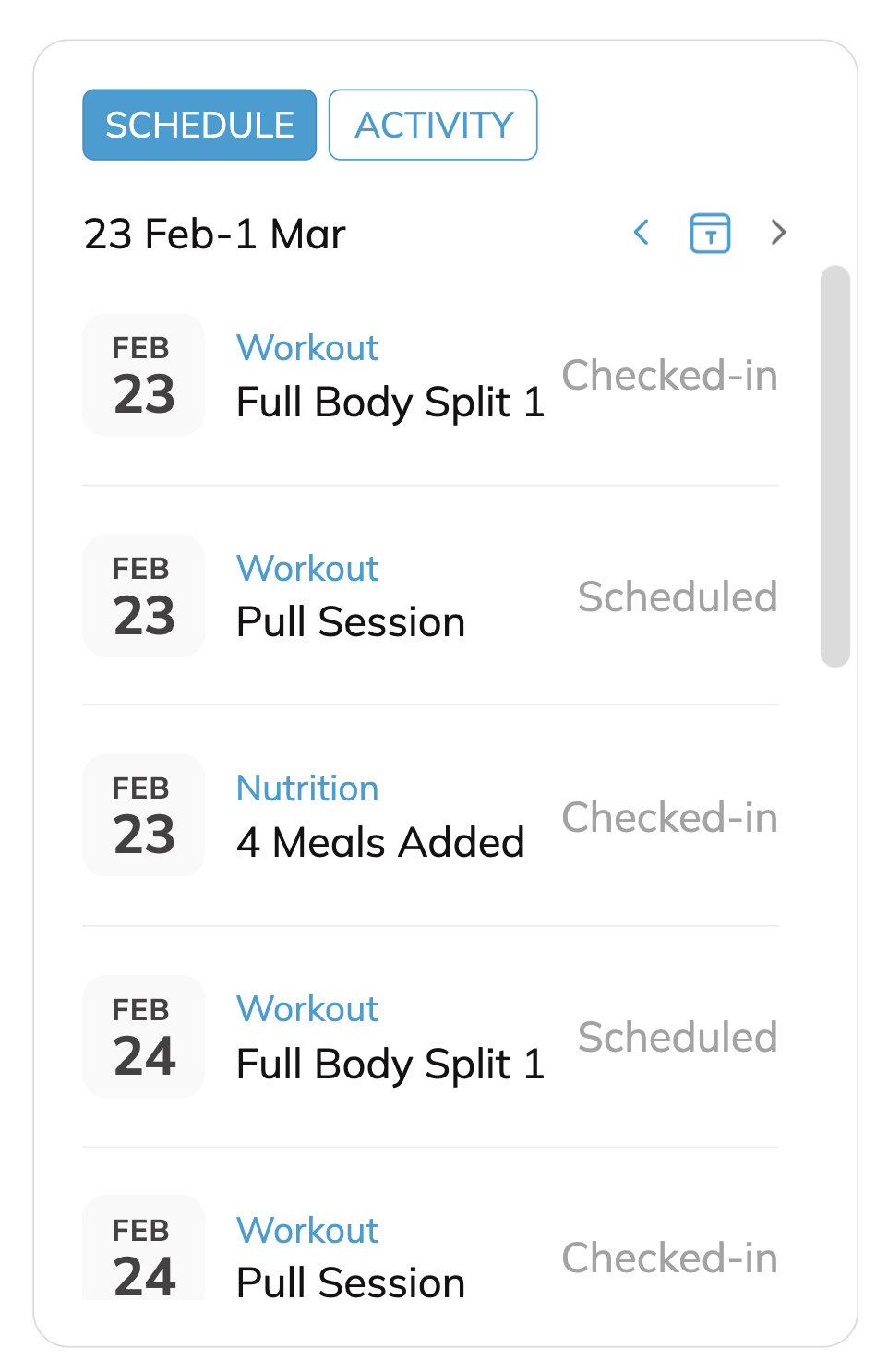Click the schedule list vertical scrollbar
The height and width of the screenshot is (1372, 888).
click(834, 466)
